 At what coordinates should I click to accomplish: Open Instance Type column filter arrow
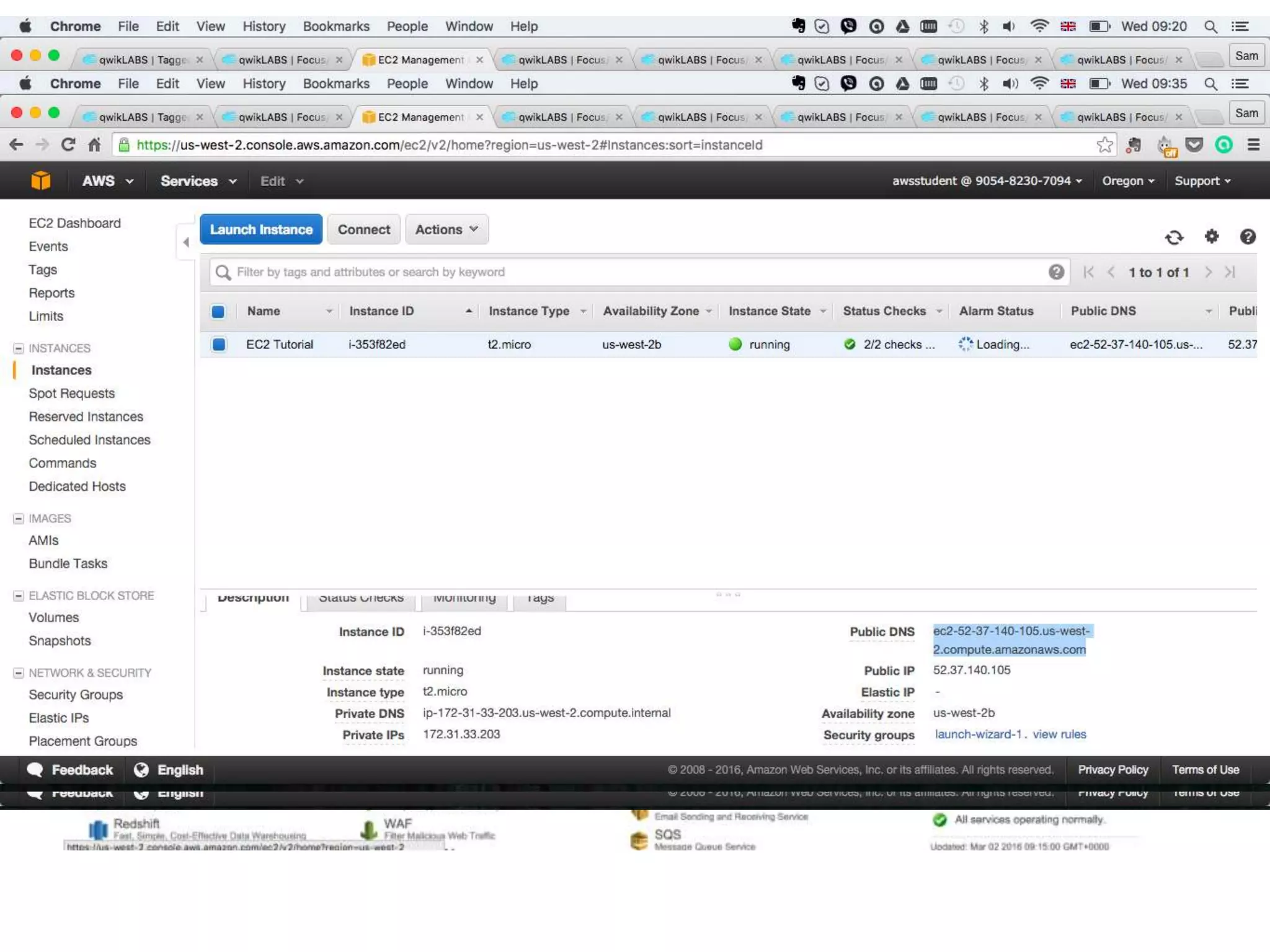pos(583,311)
